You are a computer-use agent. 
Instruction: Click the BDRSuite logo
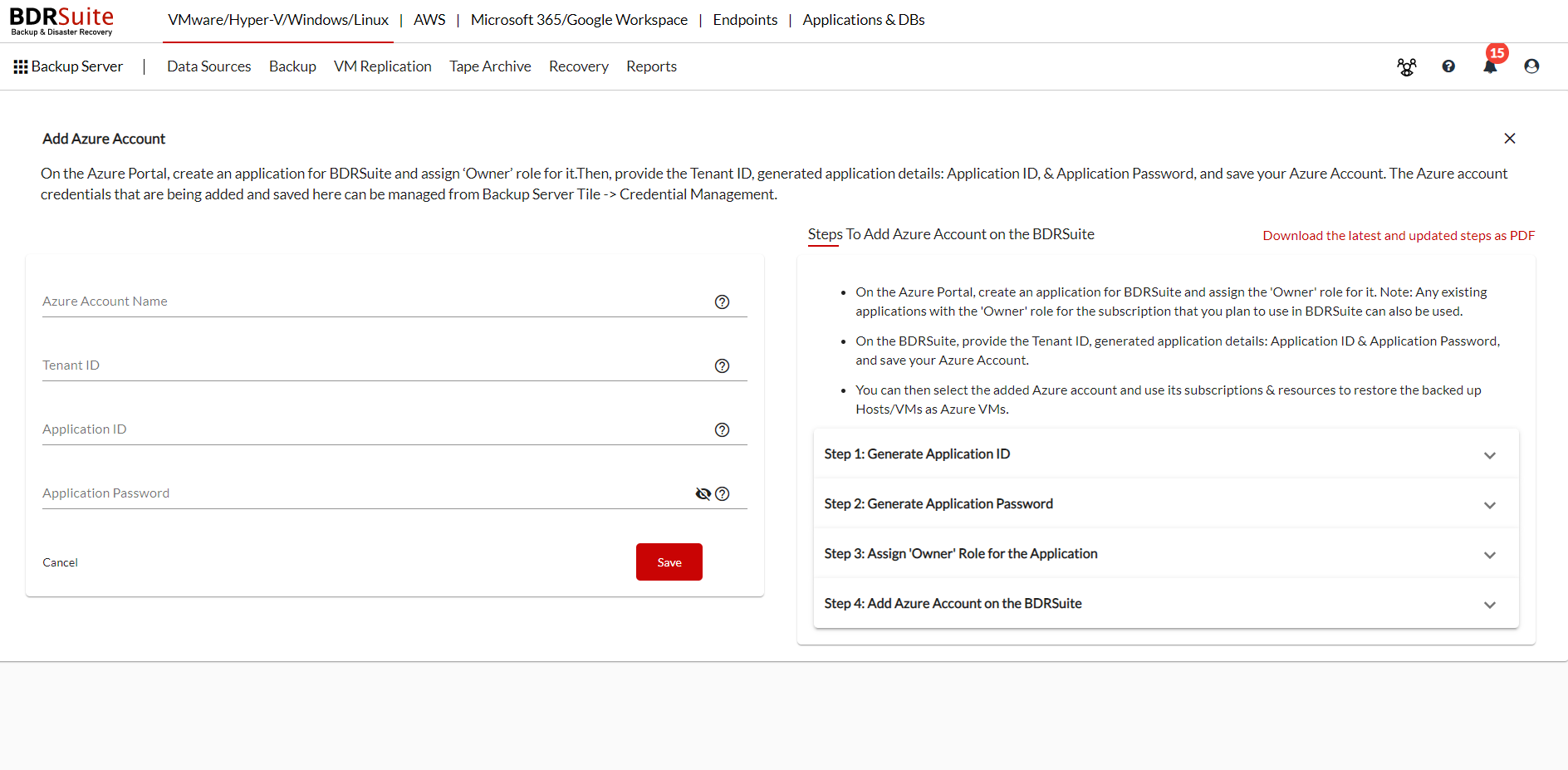pos(61,21)
